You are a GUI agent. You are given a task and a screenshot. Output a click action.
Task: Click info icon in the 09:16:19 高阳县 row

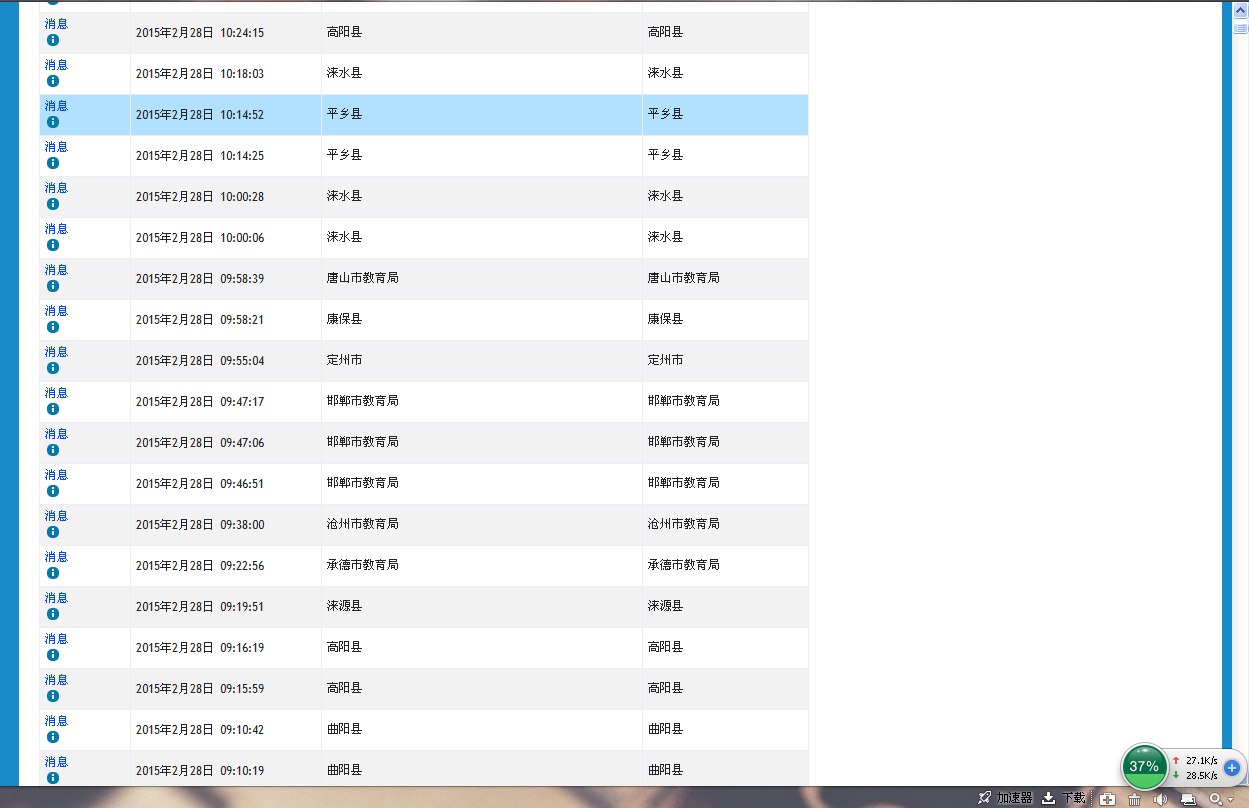[53, 655]
